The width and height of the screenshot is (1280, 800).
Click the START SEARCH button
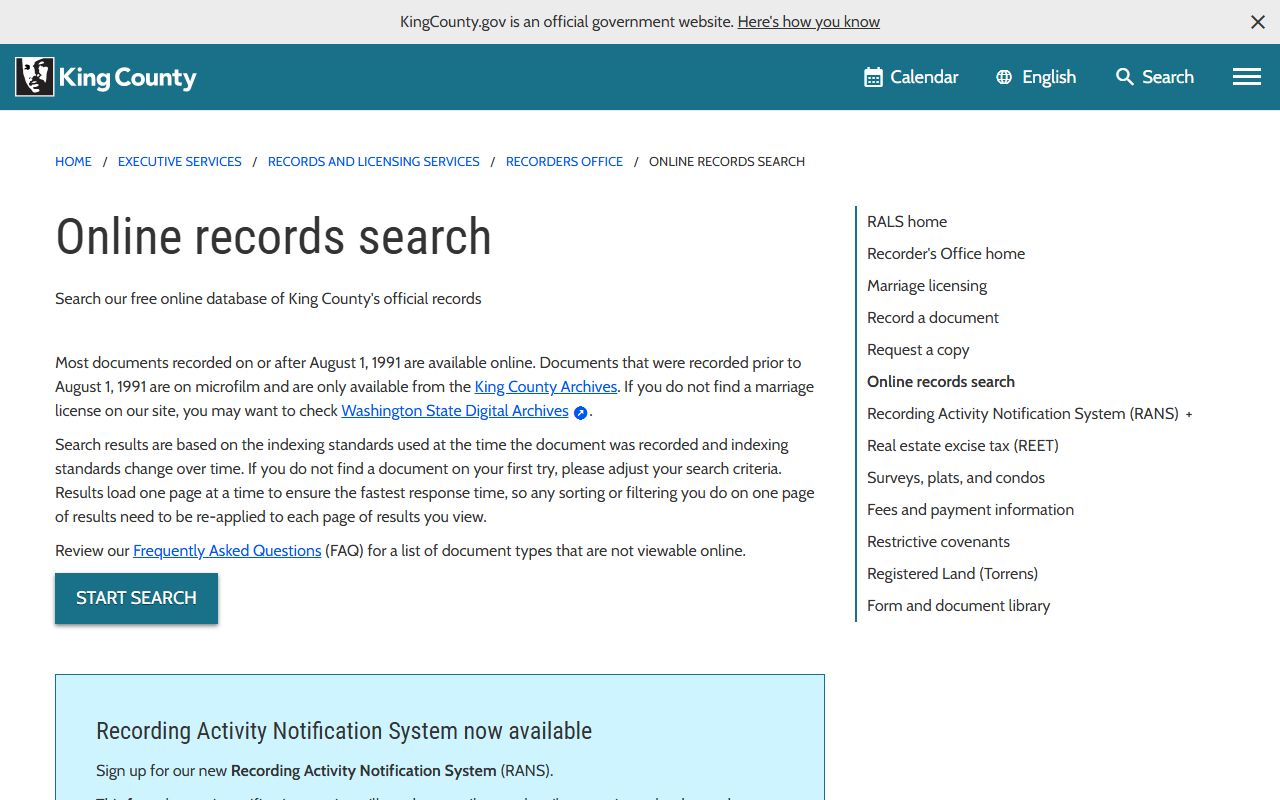tap(136, 598)
